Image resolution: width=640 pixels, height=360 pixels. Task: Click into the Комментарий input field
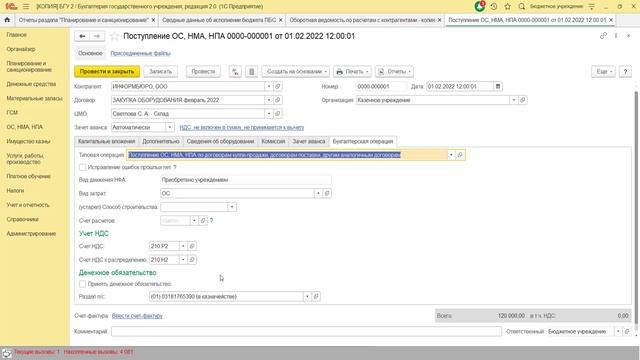click(x=306, y=331)
